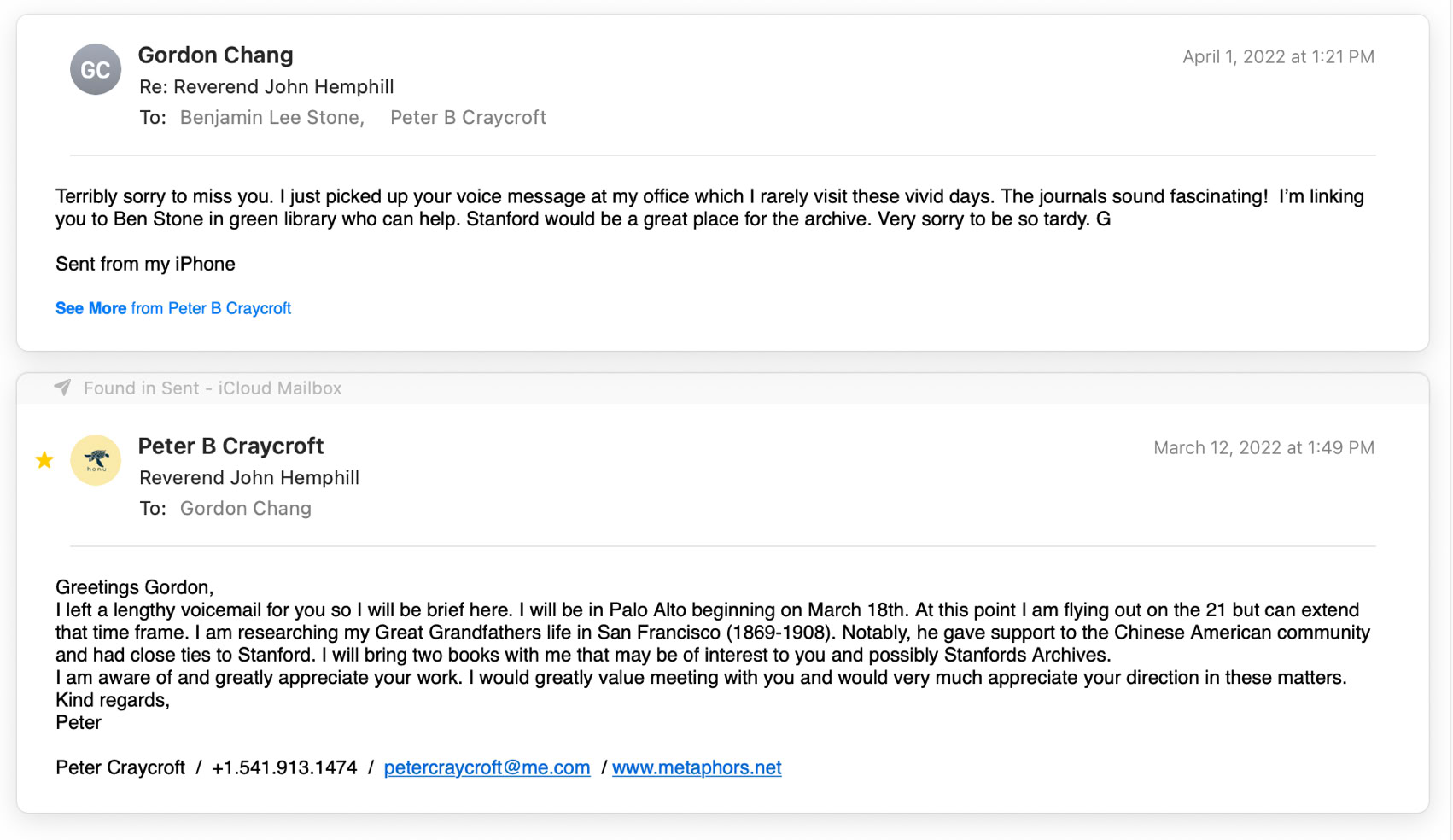
Task: Click the sent paper-plane icon
Action: click(x=62, y=388)
